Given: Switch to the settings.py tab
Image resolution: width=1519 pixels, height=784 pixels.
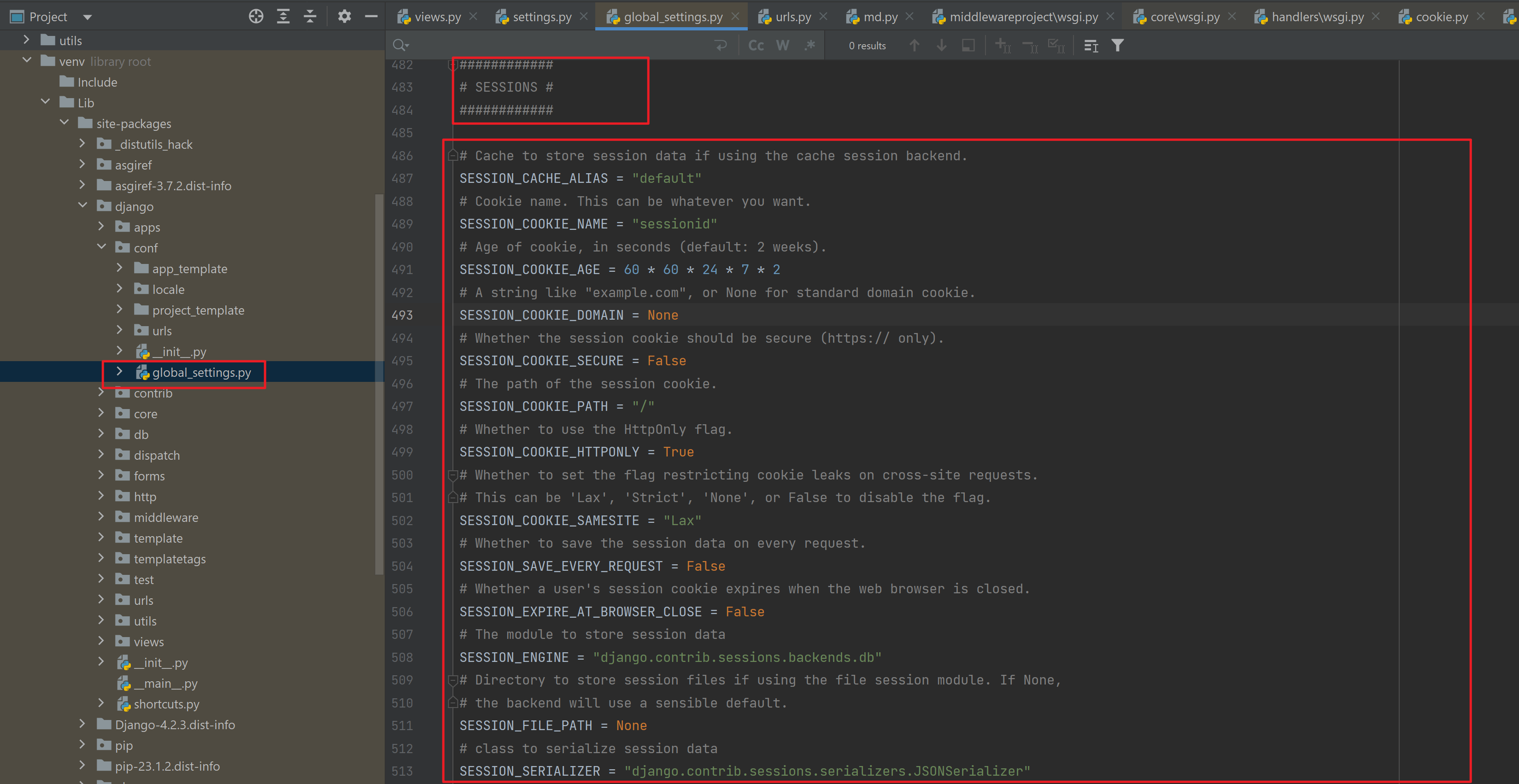Looking at the screenshot, I should 541,17.
